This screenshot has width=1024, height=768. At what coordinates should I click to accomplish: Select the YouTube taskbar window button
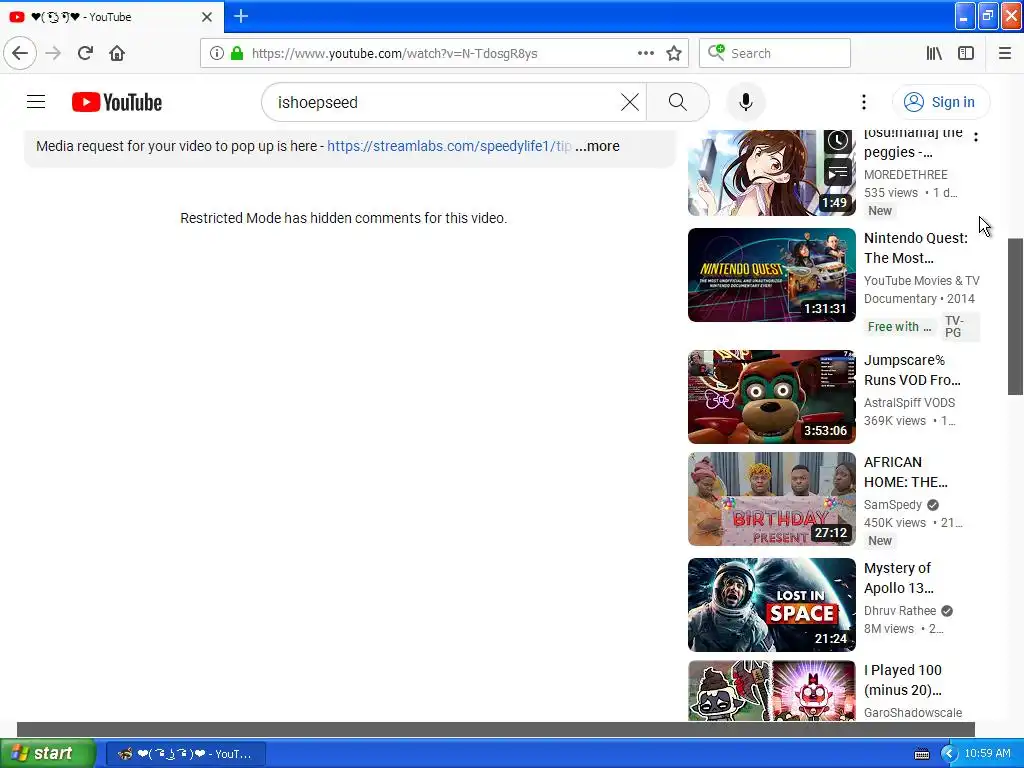coord(185,754)
